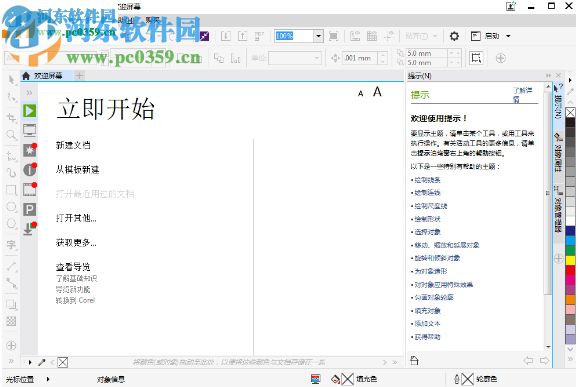Click the full-screen preview icon beside zoom

tap(333, 36)
